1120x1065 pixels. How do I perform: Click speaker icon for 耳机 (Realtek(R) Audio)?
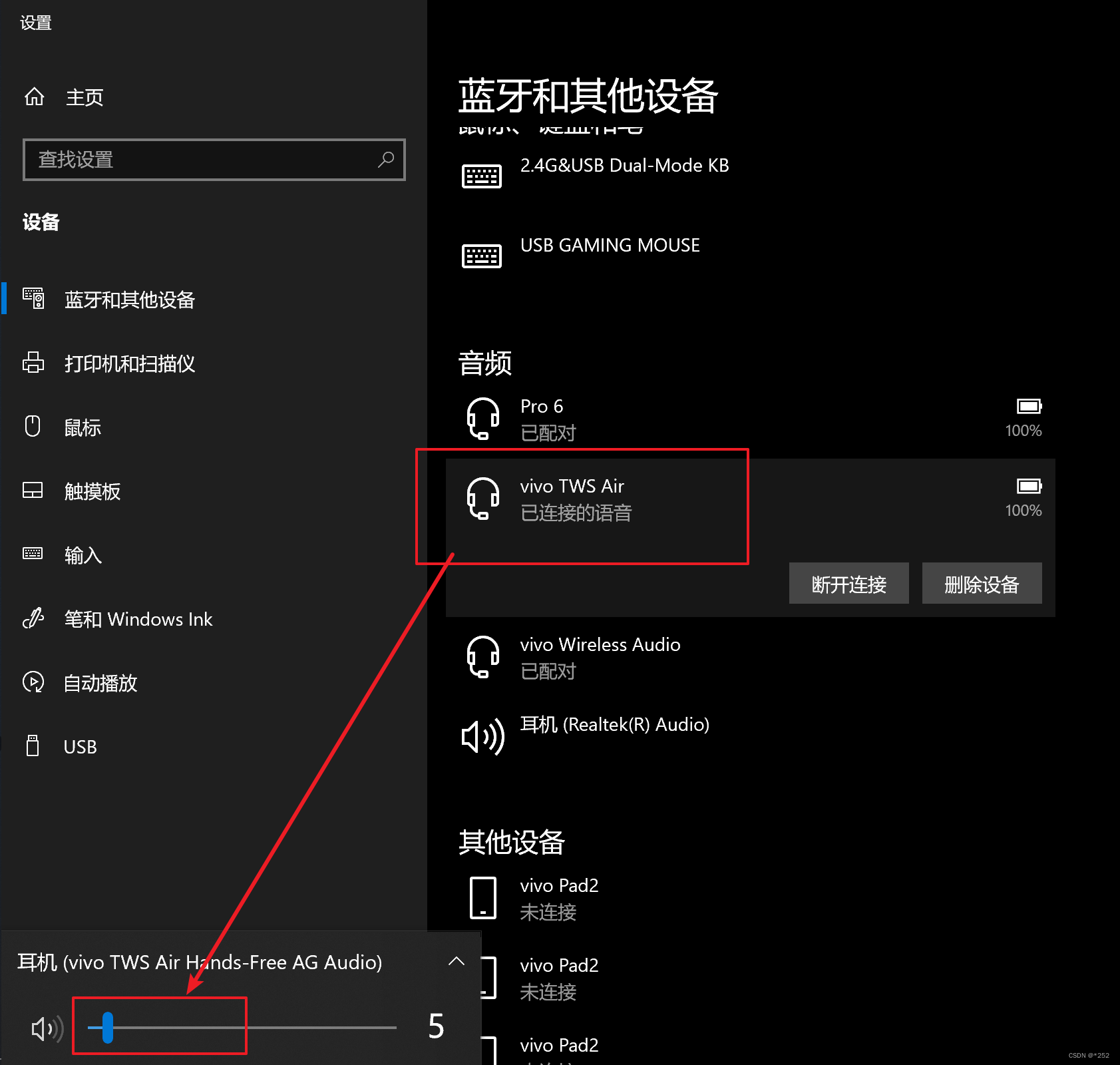coord(483,737)
